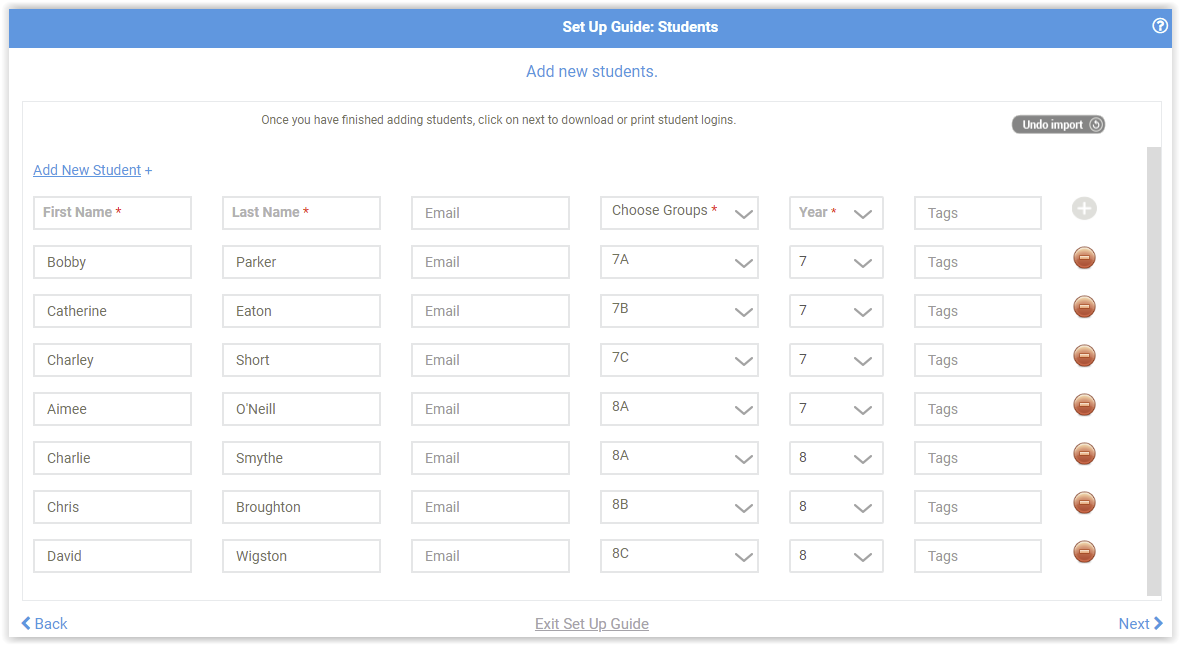The image size is (1180, 645).
Task: Open the 8C group dropdown for David
Action: click(679, 555)
